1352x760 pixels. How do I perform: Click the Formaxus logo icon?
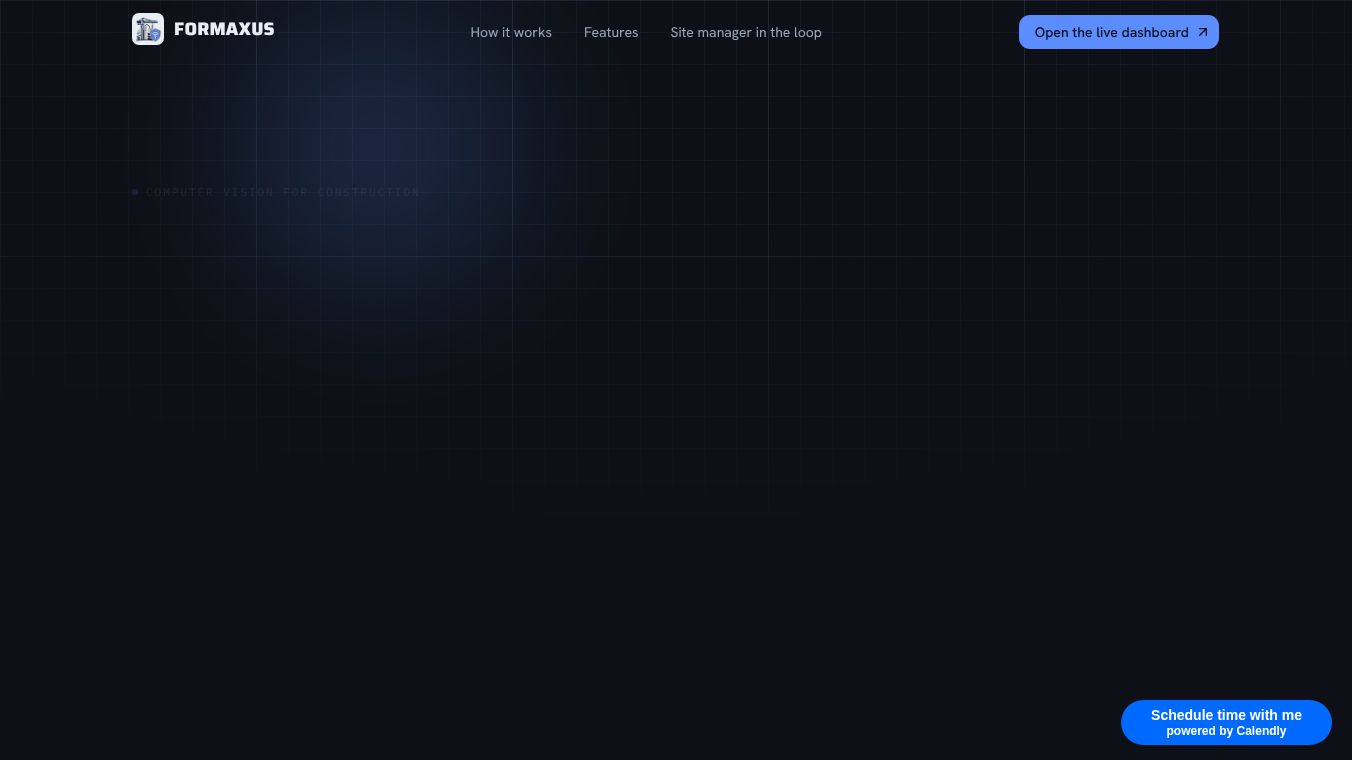(x=148, y=29)
